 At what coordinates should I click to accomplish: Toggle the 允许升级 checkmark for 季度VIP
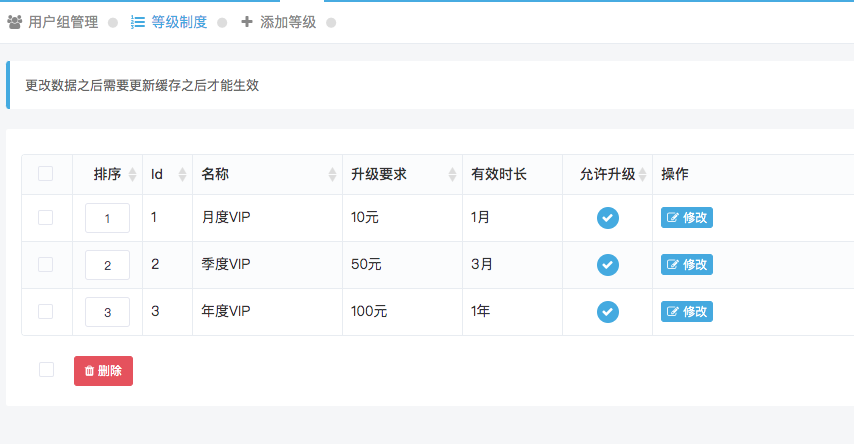pyautogui.click(x=608, y=265)
